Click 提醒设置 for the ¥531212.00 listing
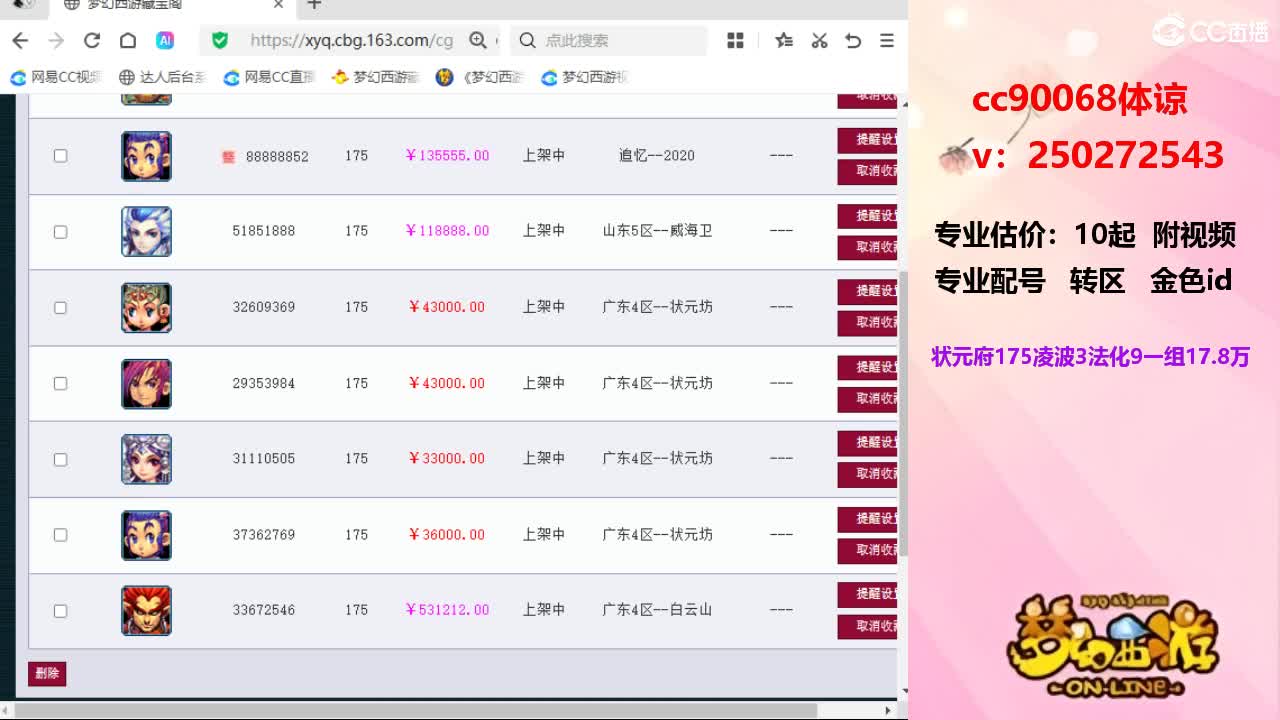Viewport: 1280px width, 720px height. tap(867, 595)
